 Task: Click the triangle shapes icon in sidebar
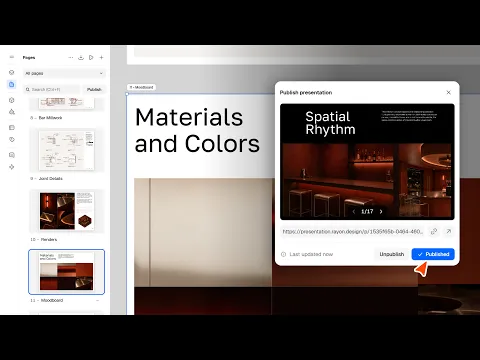click(12, 112)
